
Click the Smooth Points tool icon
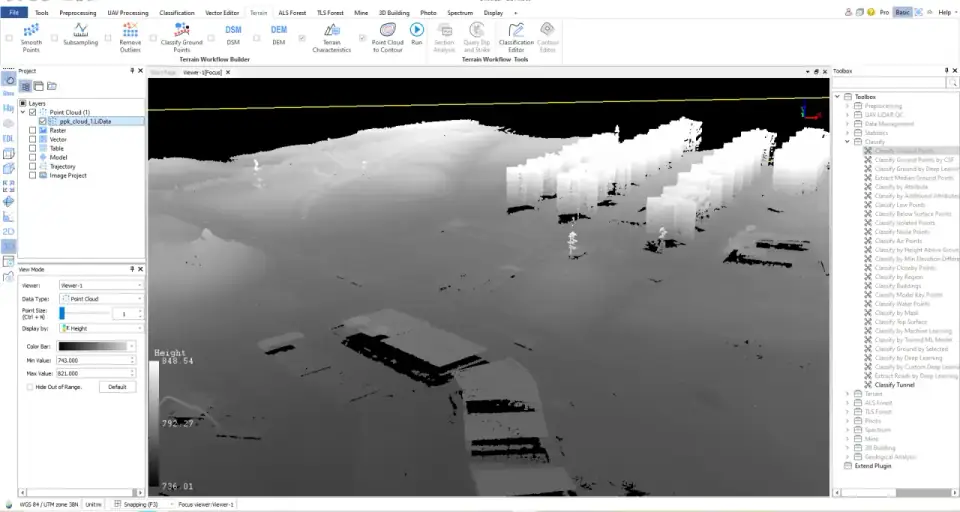(x=31, y=30)
